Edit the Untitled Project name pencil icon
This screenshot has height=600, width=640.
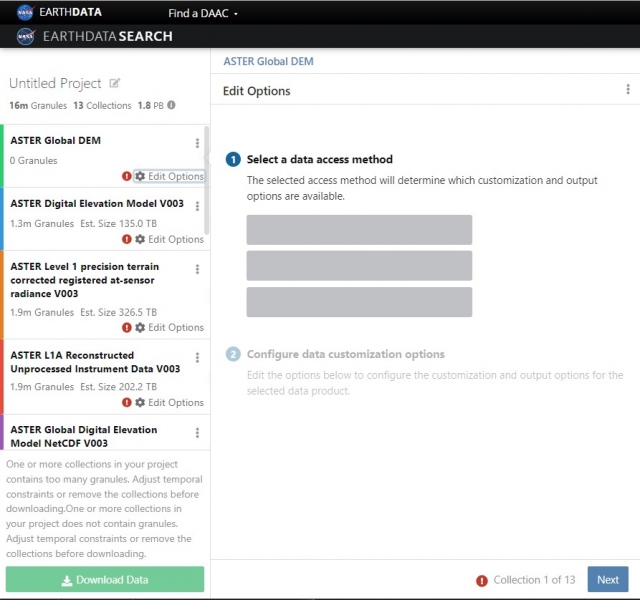click(x=115, y=83)
